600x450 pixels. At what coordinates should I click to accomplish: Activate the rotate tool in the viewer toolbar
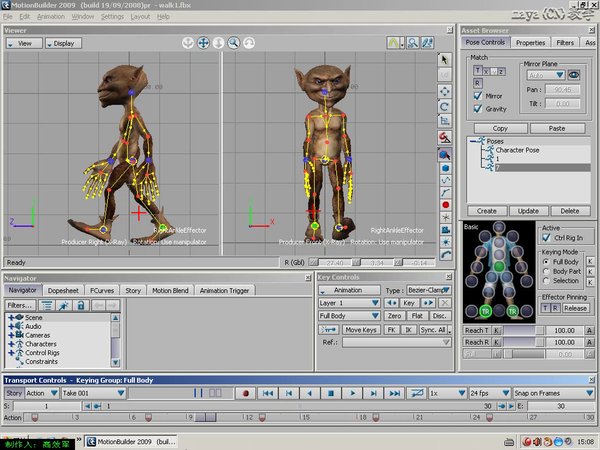click(444, 106)
